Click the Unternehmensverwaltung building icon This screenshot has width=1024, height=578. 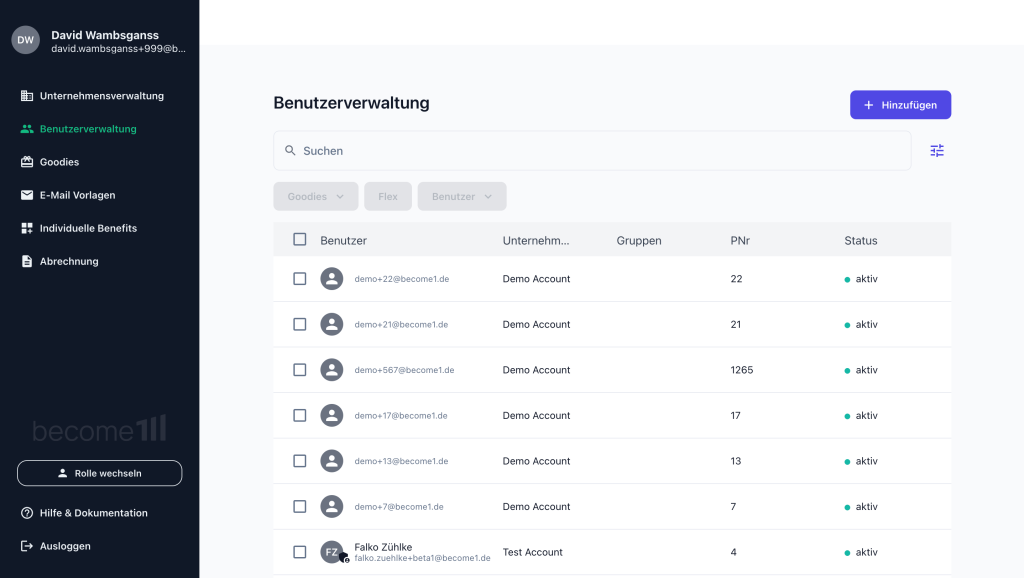[x=27, y=96]
